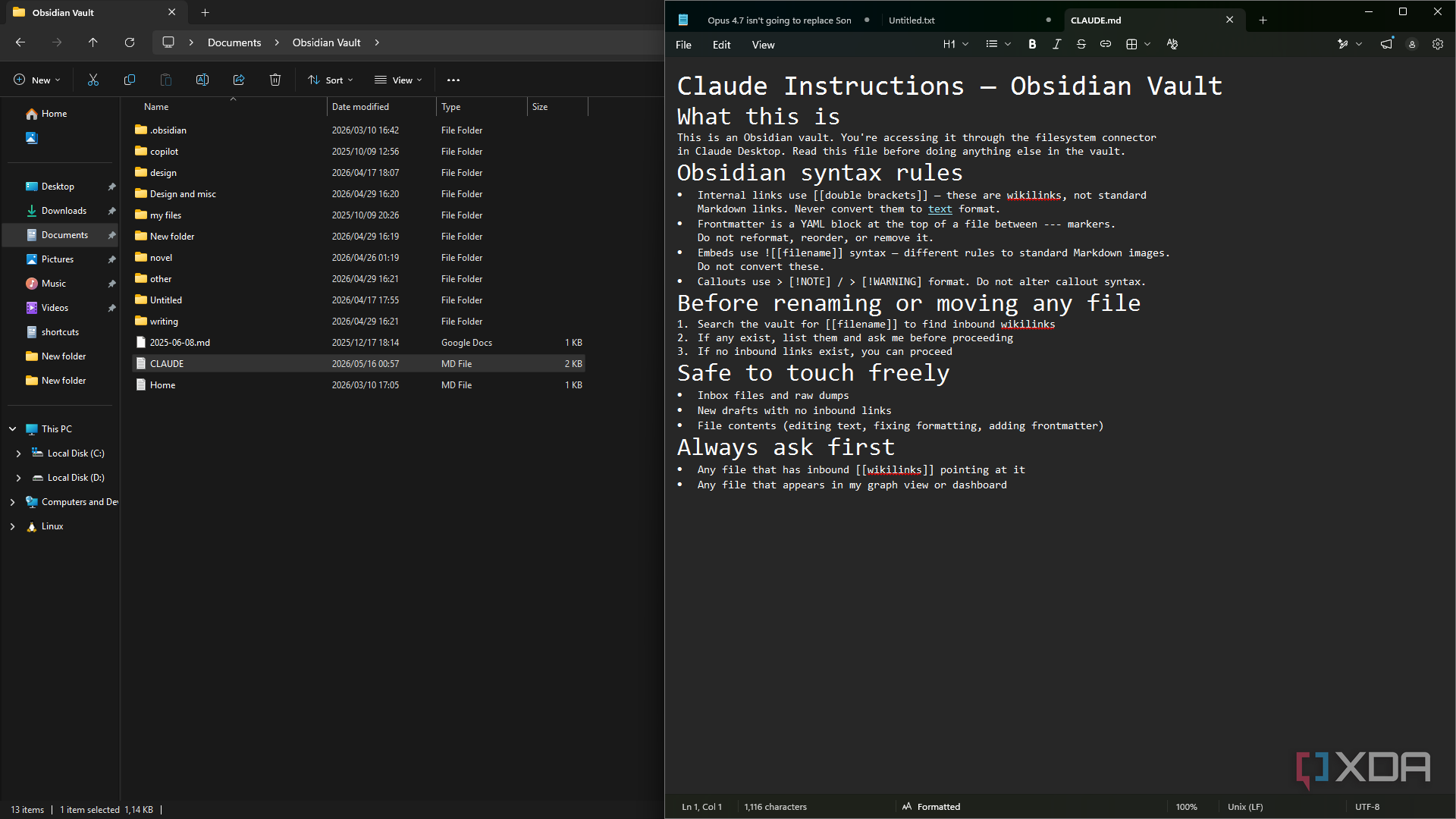Click the Copilot rewrite pen icon in Notepad

(x=1343, y=44)
